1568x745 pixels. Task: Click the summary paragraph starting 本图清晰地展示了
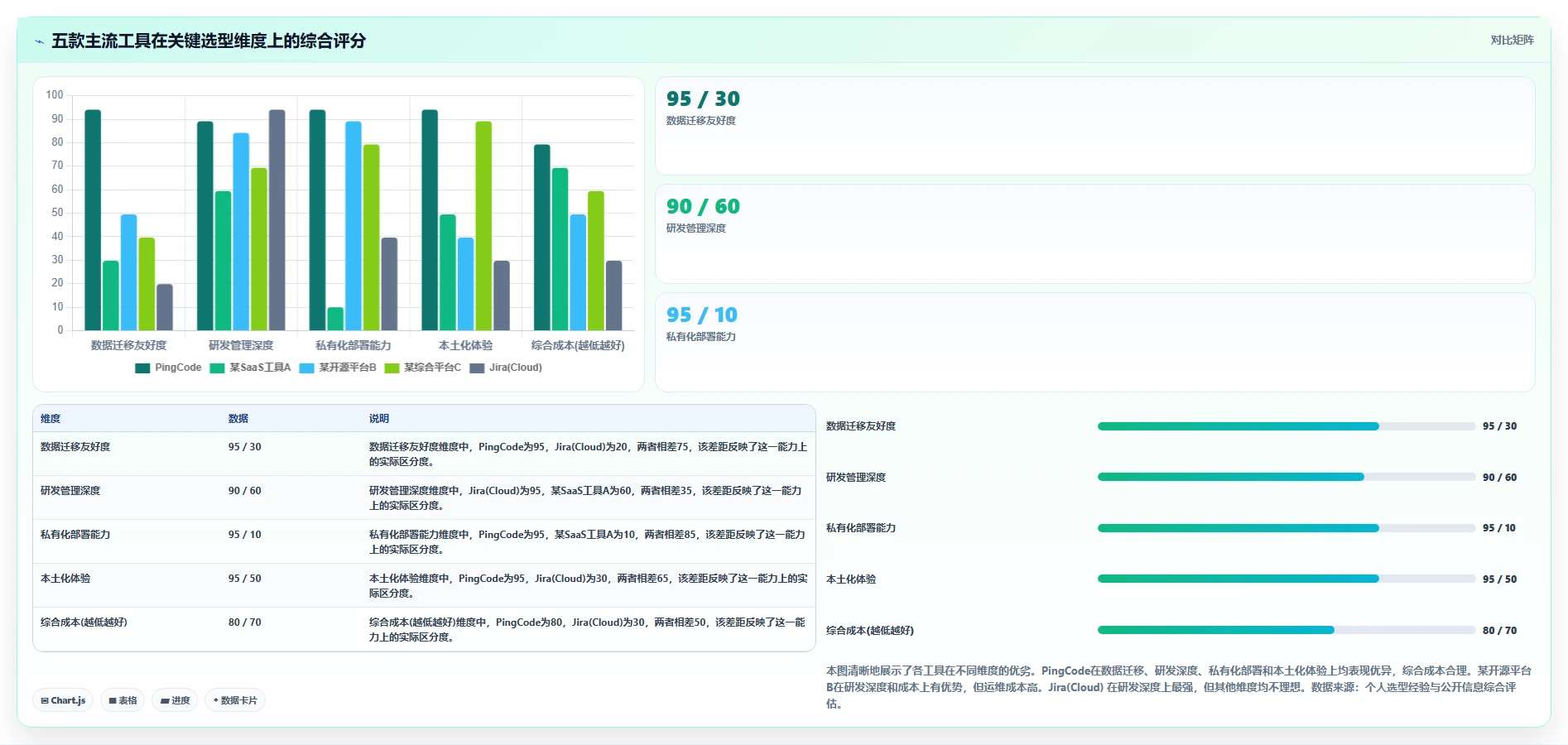click(x=1179, y=687)
